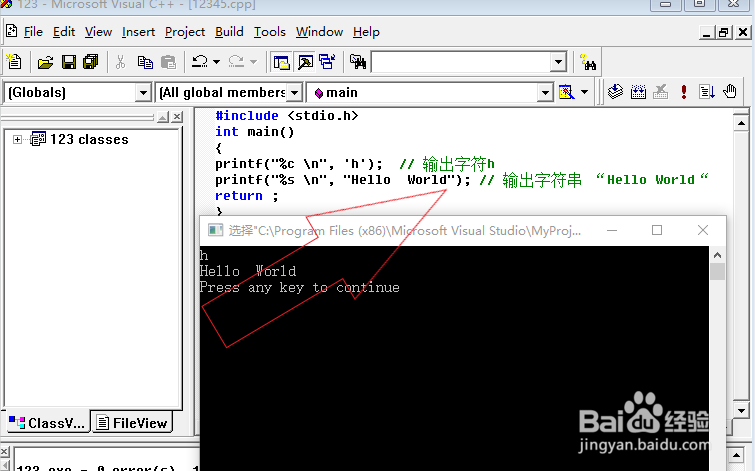Click the Paste clipboard icon
755x471 pixels.
tap(168, 62)
